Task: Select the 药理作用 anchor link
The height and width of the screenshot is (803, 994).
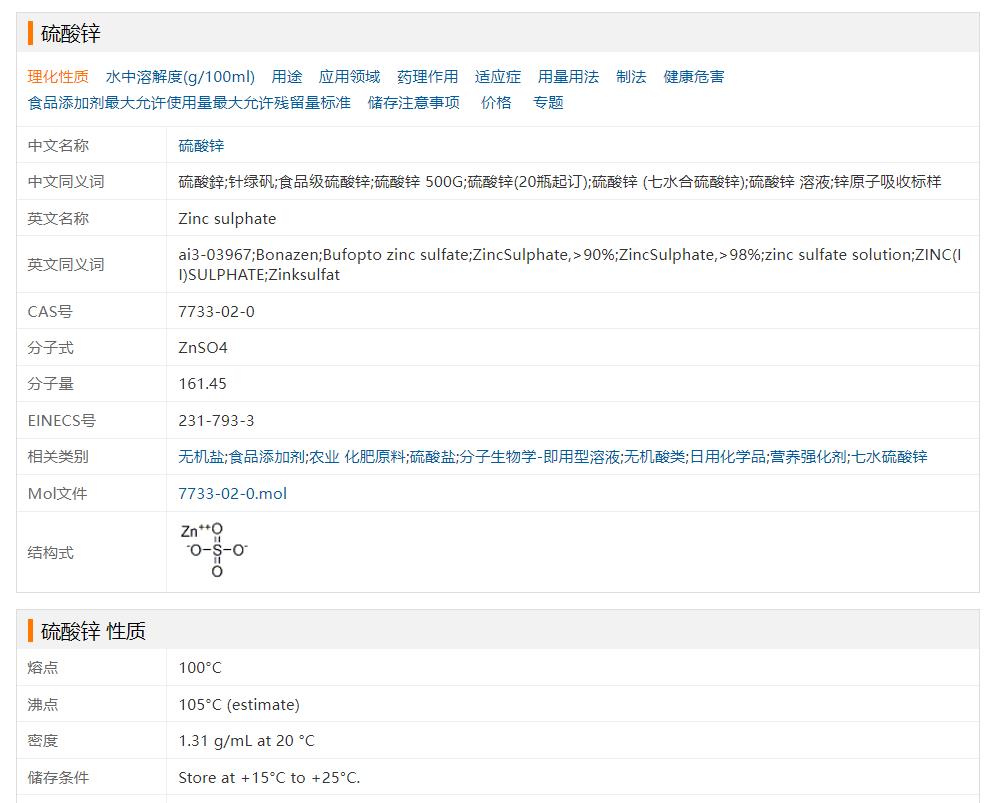Action: pyautogui.click(x=427, y=77)
